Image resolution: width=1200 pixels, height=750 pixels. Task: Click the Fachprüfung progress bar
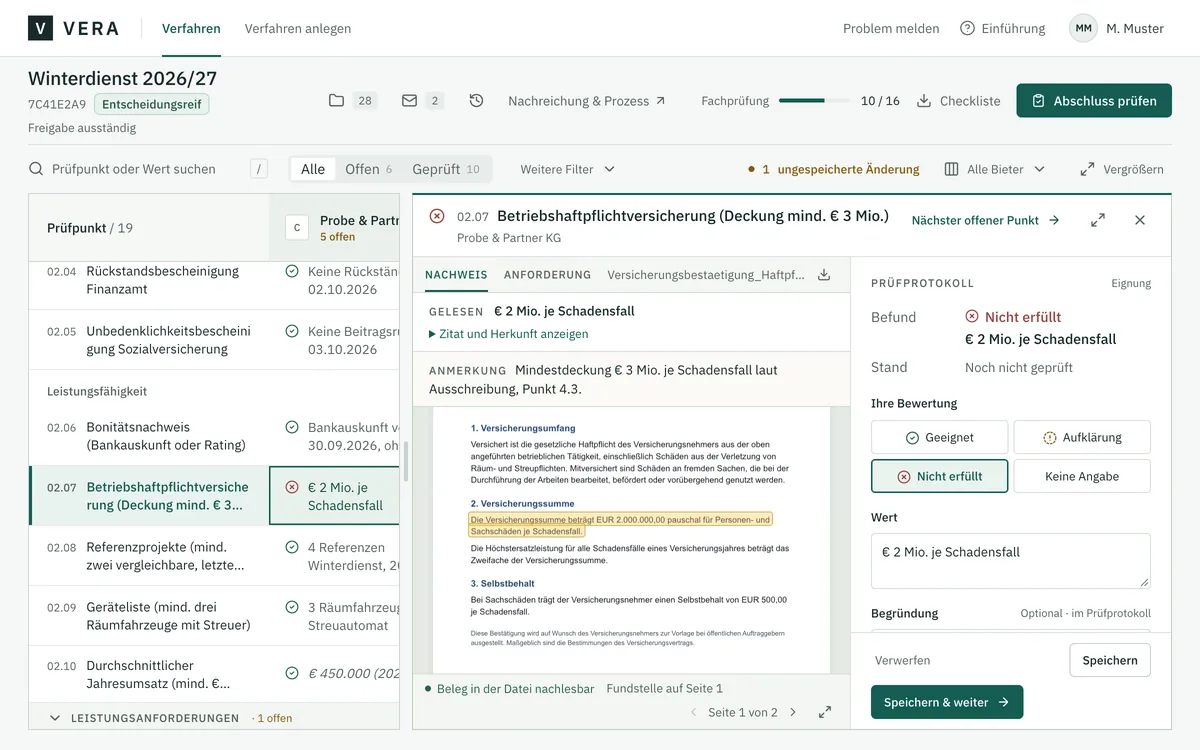coord(814,100)
